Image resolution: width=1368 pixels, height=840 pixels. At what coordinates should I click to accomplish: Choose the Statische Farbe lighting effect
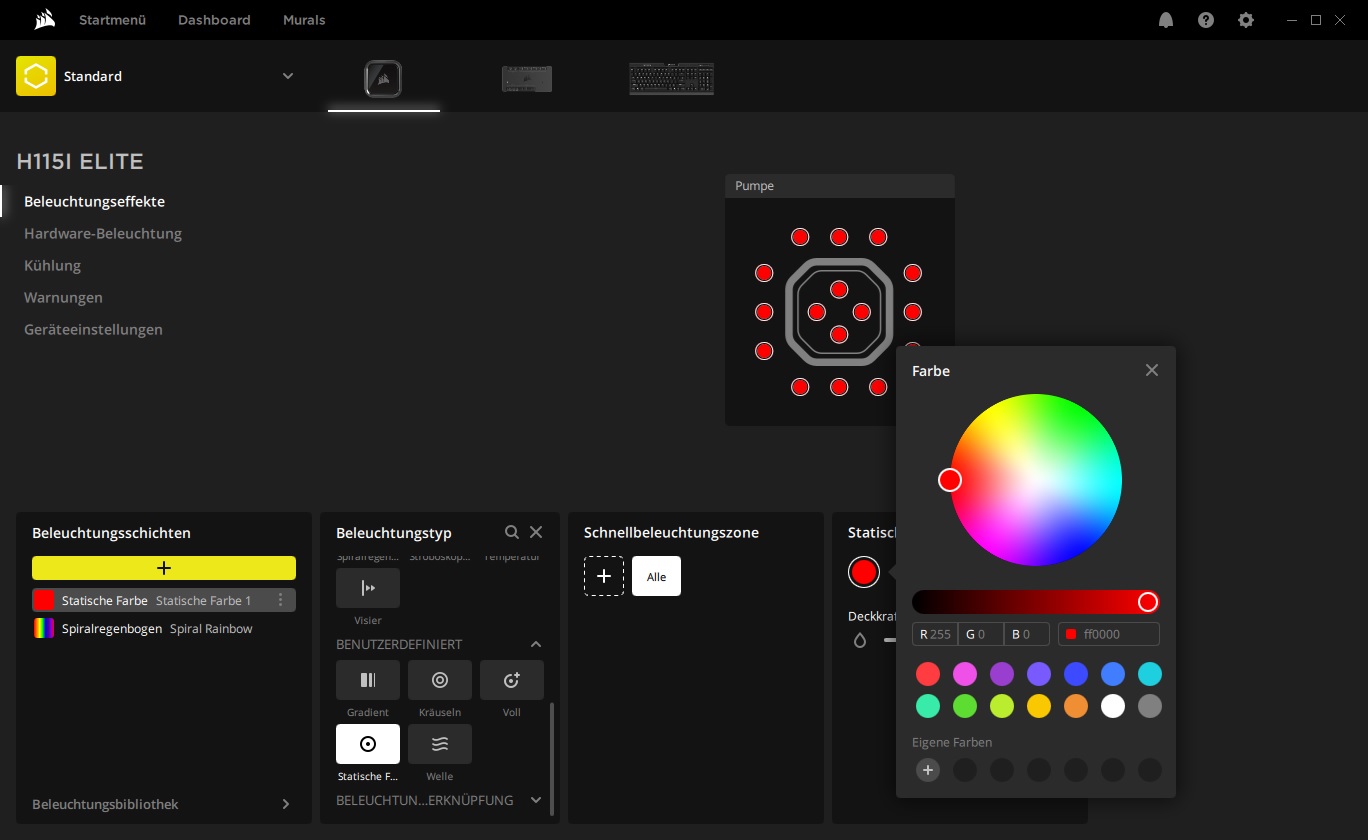pos(368,744)
